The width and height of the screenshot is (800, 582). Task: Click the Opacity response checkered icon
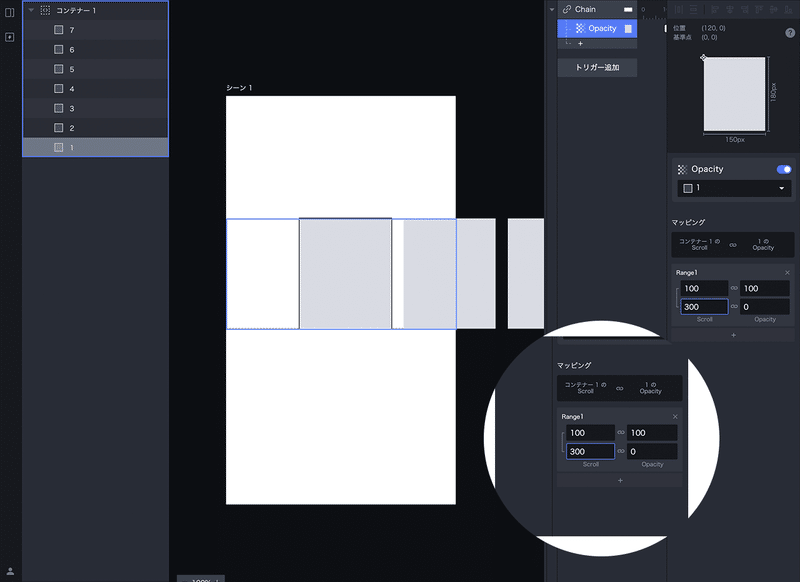(580, 29)
